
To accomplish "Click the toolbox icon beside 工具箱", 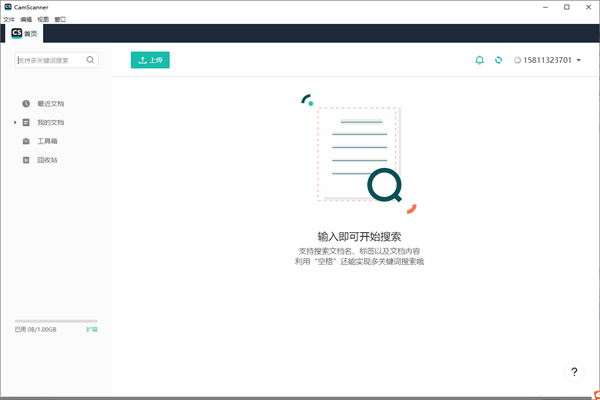I will 26,141.
